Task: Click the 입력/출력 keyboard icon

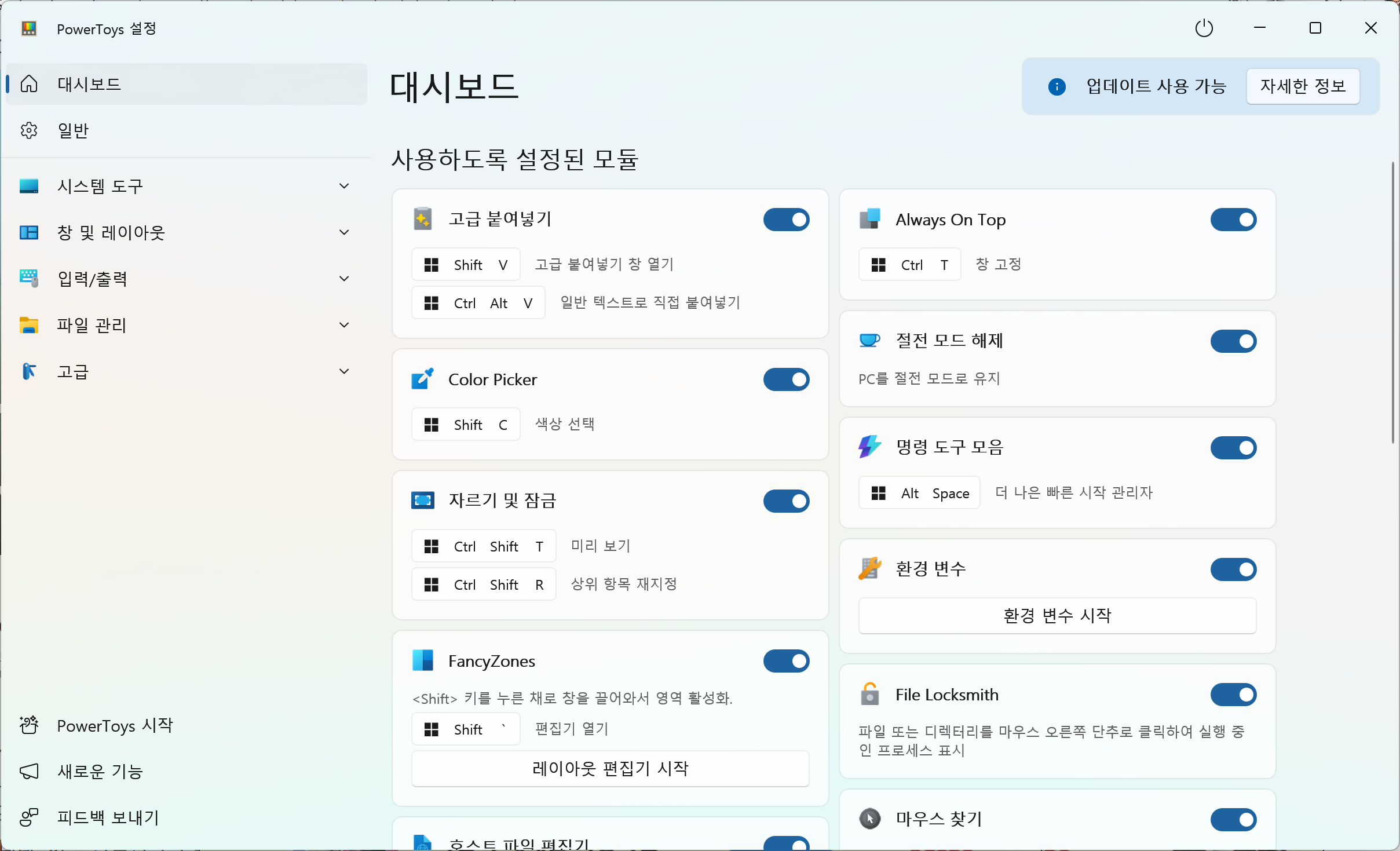Action: pyautogui.click(x=29, y=279)
